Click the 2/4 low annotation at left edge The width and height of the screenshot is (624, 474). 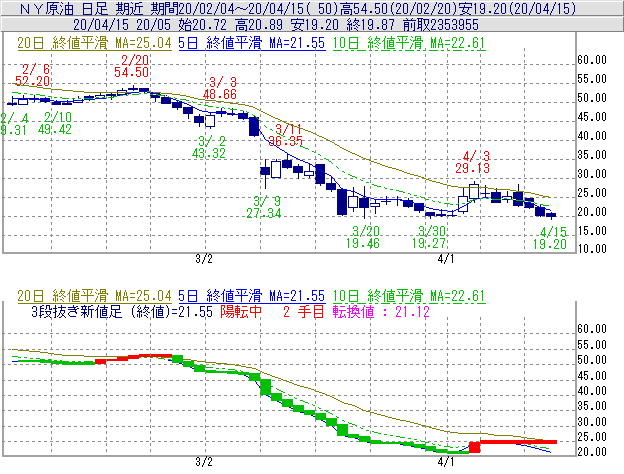14,124
